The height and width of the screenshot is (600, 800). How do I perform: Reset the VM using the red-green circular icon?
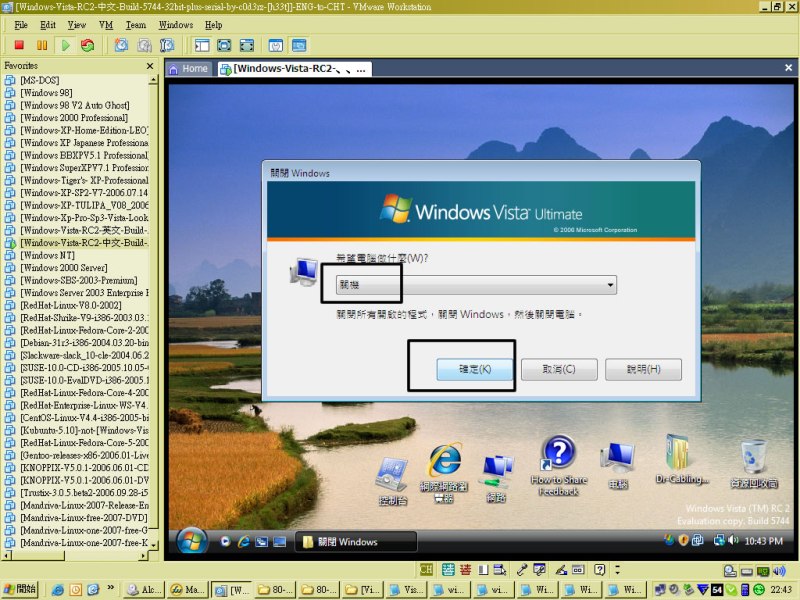pyautogui.click(x=88, y=45)
